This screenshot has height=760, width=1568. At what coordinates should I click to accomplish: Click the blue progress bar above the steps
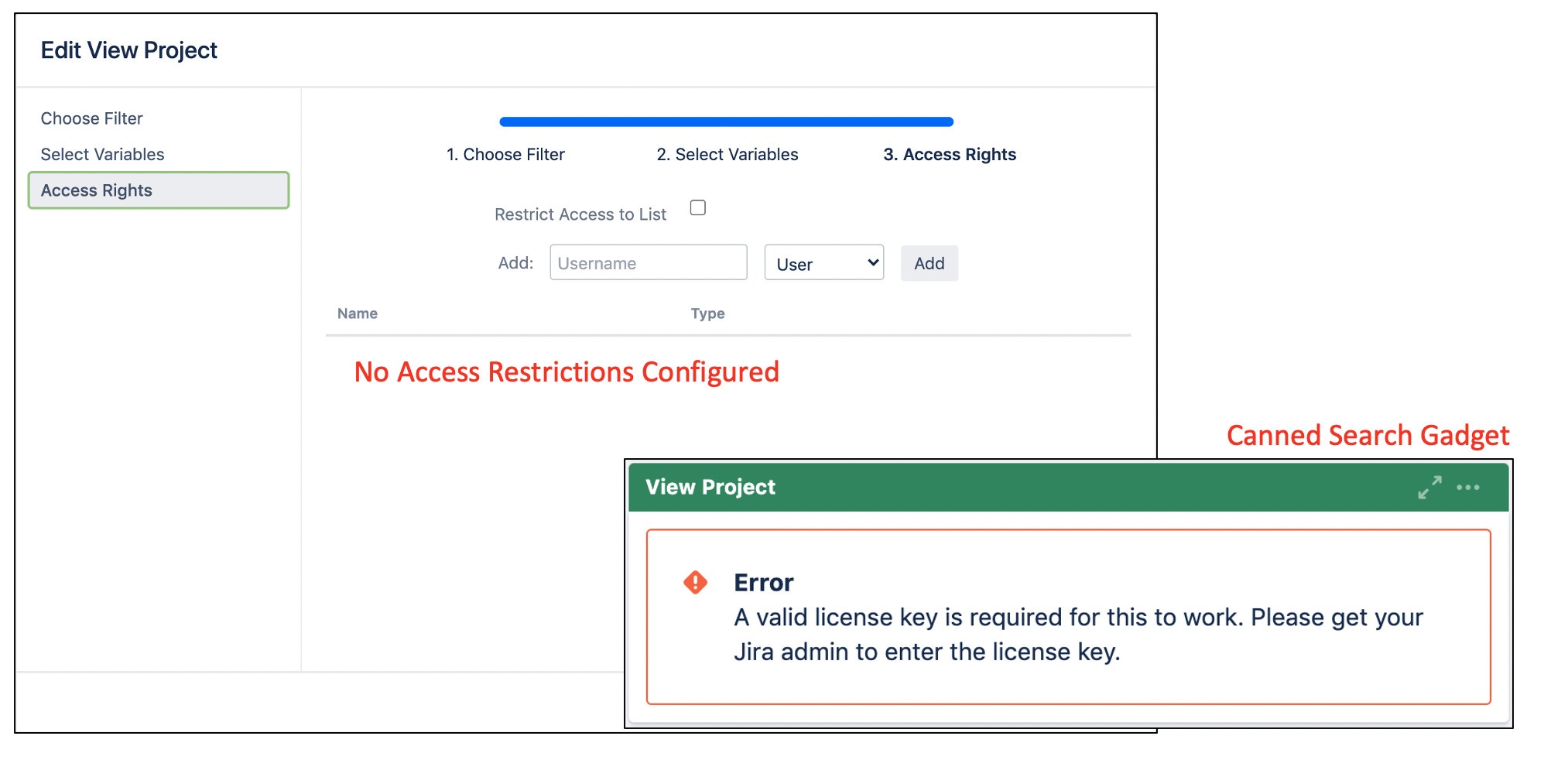click(726, 122)
